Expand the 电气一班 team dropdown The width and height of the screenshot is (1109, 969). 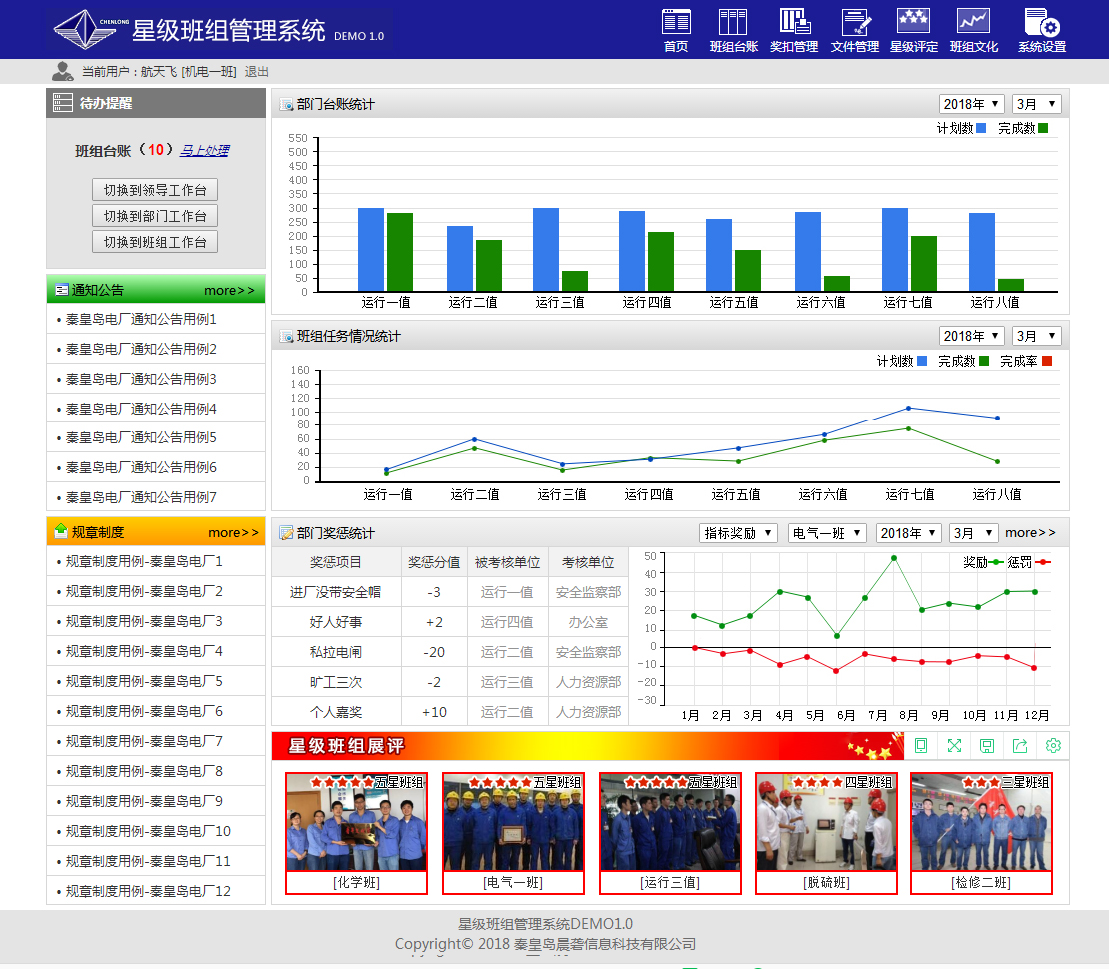click(x=827, y=533)
